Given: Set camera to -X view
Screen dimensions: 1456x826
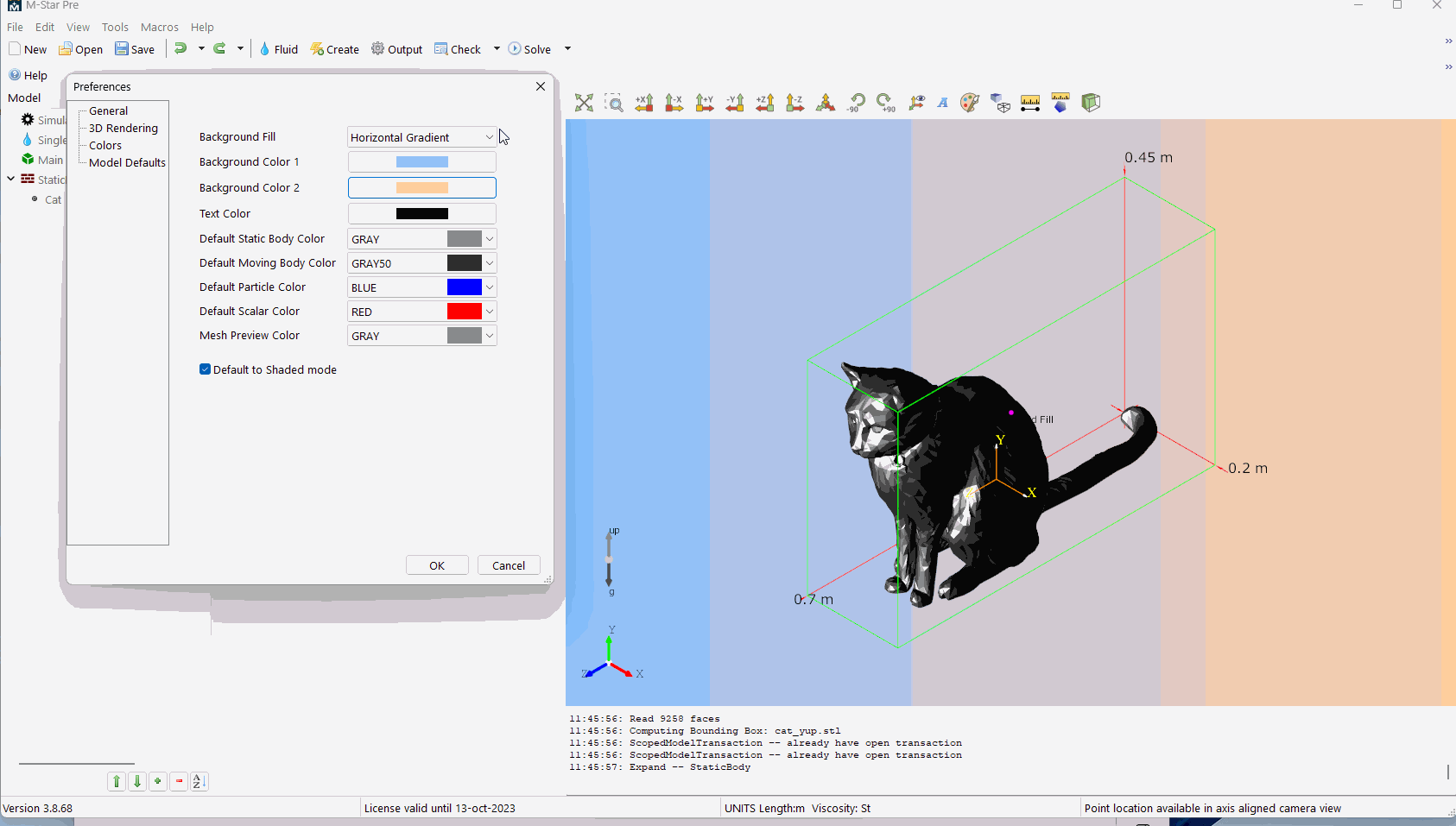Looking at the screenshot, I should pos(674,103).
